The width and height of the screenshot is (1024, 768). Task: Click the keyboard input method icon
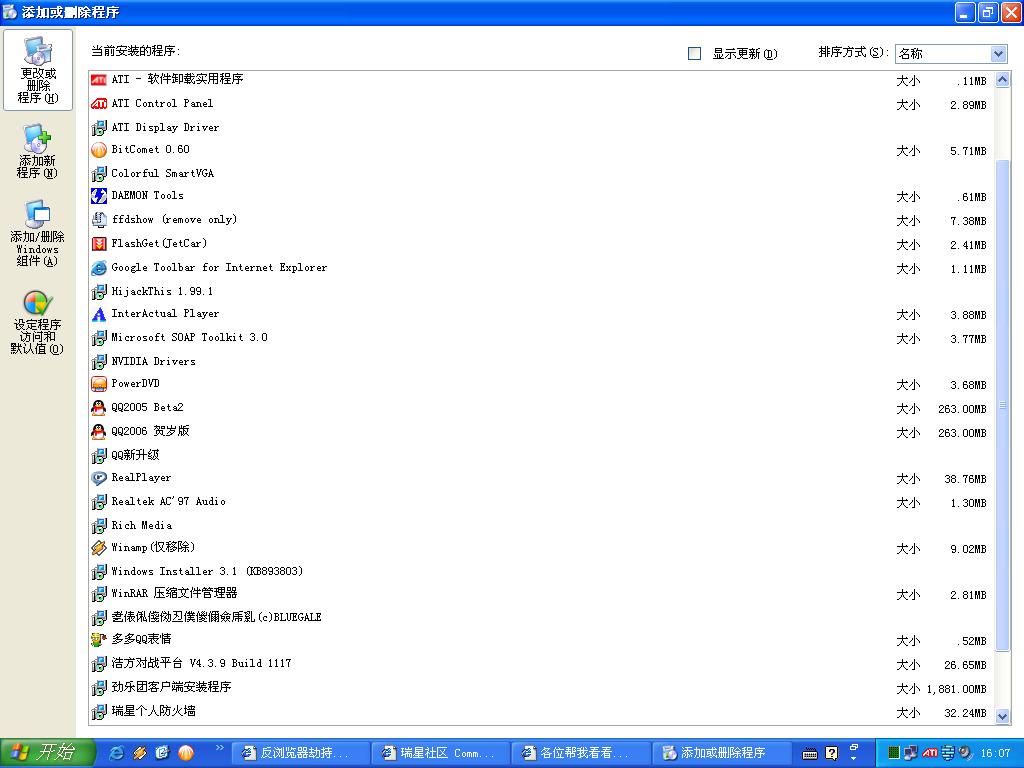coord(810,754)
